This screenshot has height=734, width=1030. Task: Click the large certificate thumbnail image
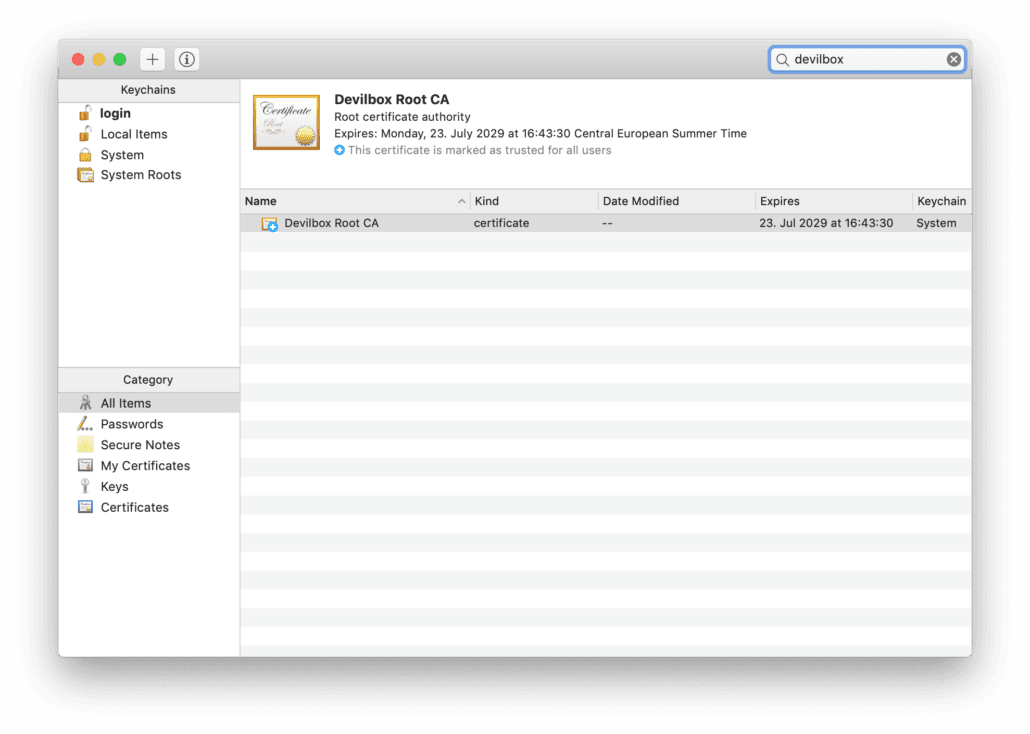(x=286, y=123)
